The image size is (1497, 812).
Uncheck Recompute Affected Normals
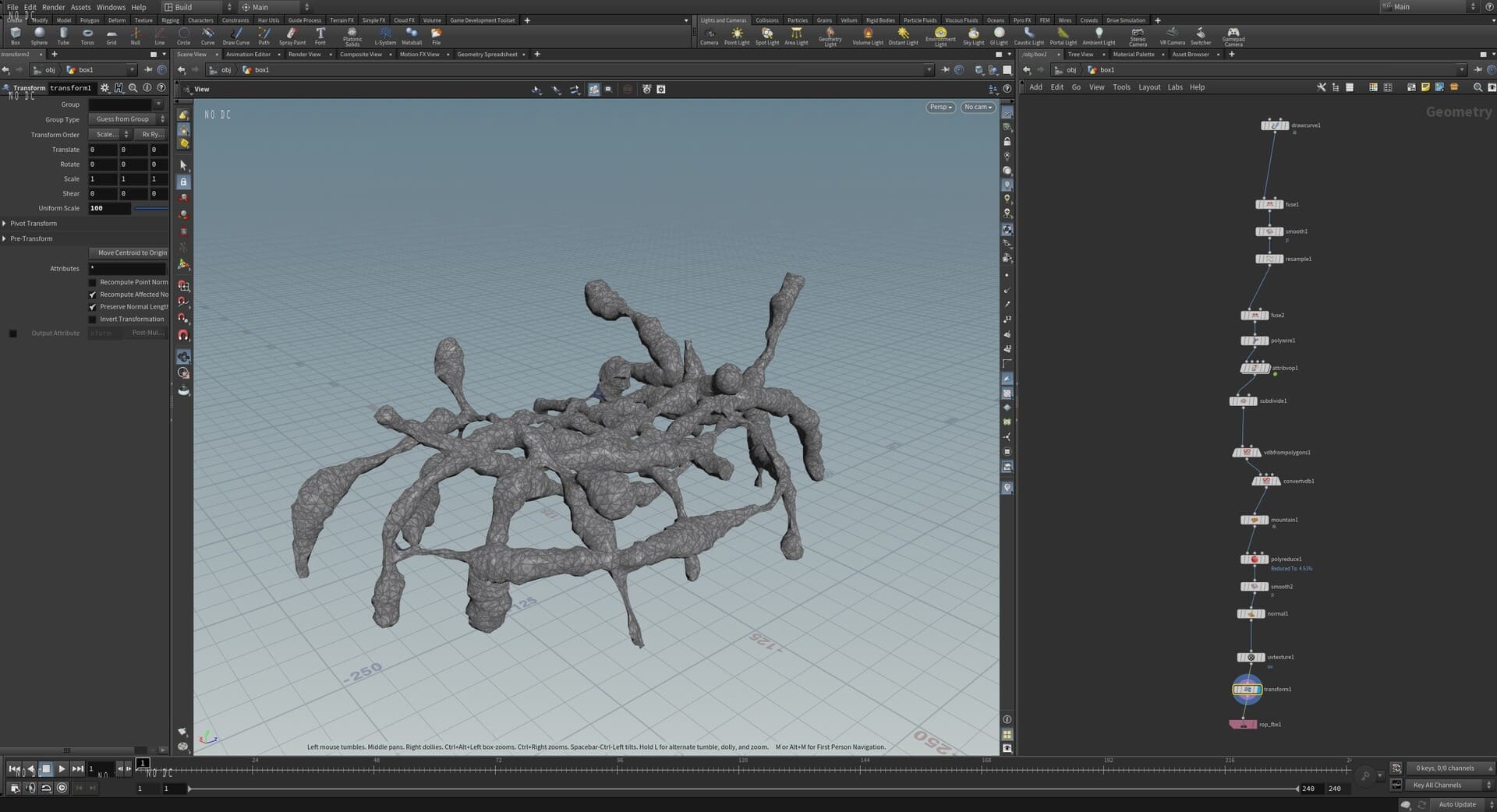click(92, 295)
